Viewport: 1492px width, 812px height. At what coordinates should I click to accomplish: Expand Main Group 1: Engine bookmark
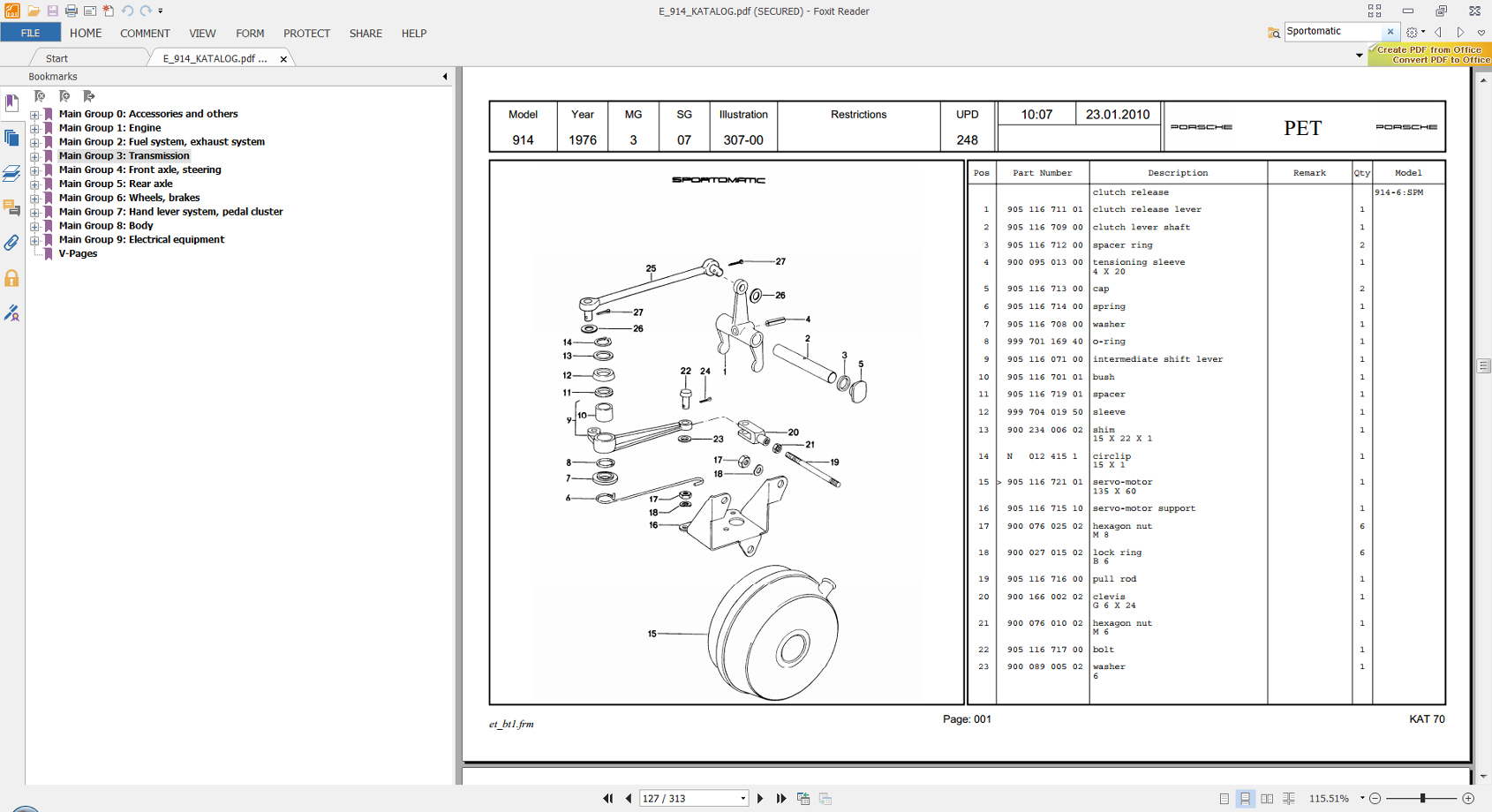pyautogui.click(x=34, y=128)
